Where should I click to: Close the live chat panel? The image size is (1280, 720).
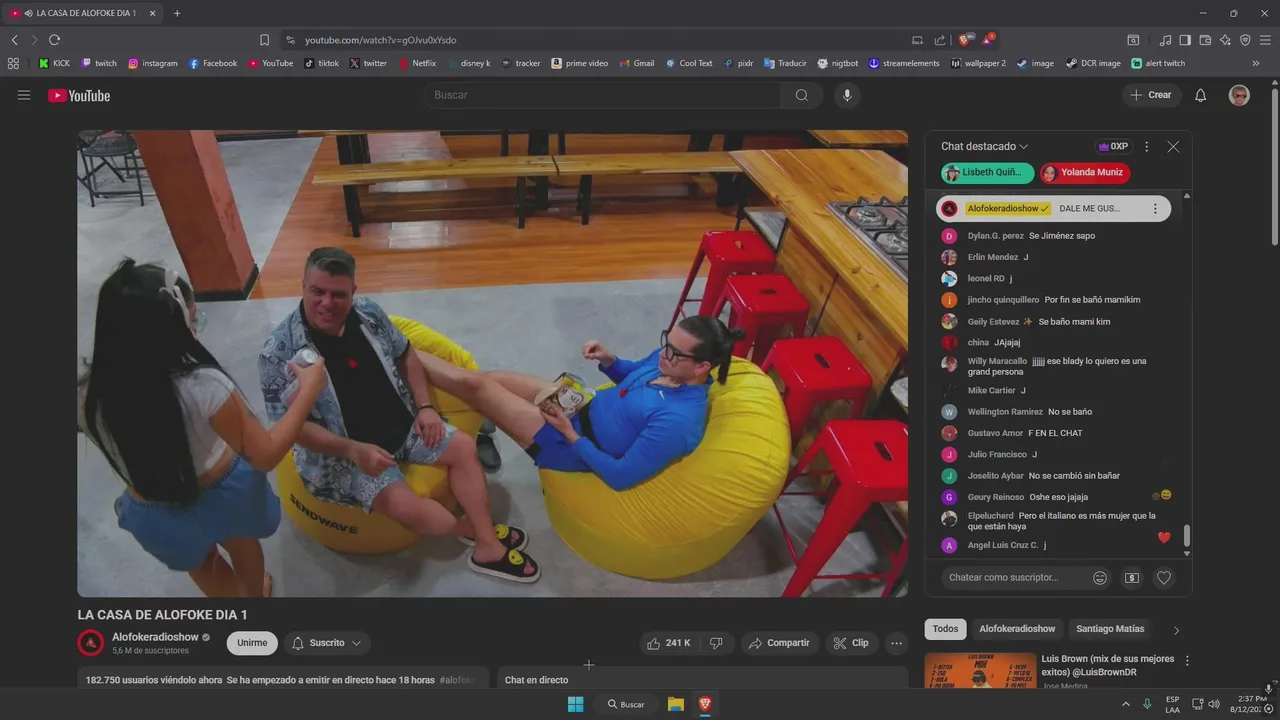[x=1173, y=146]
